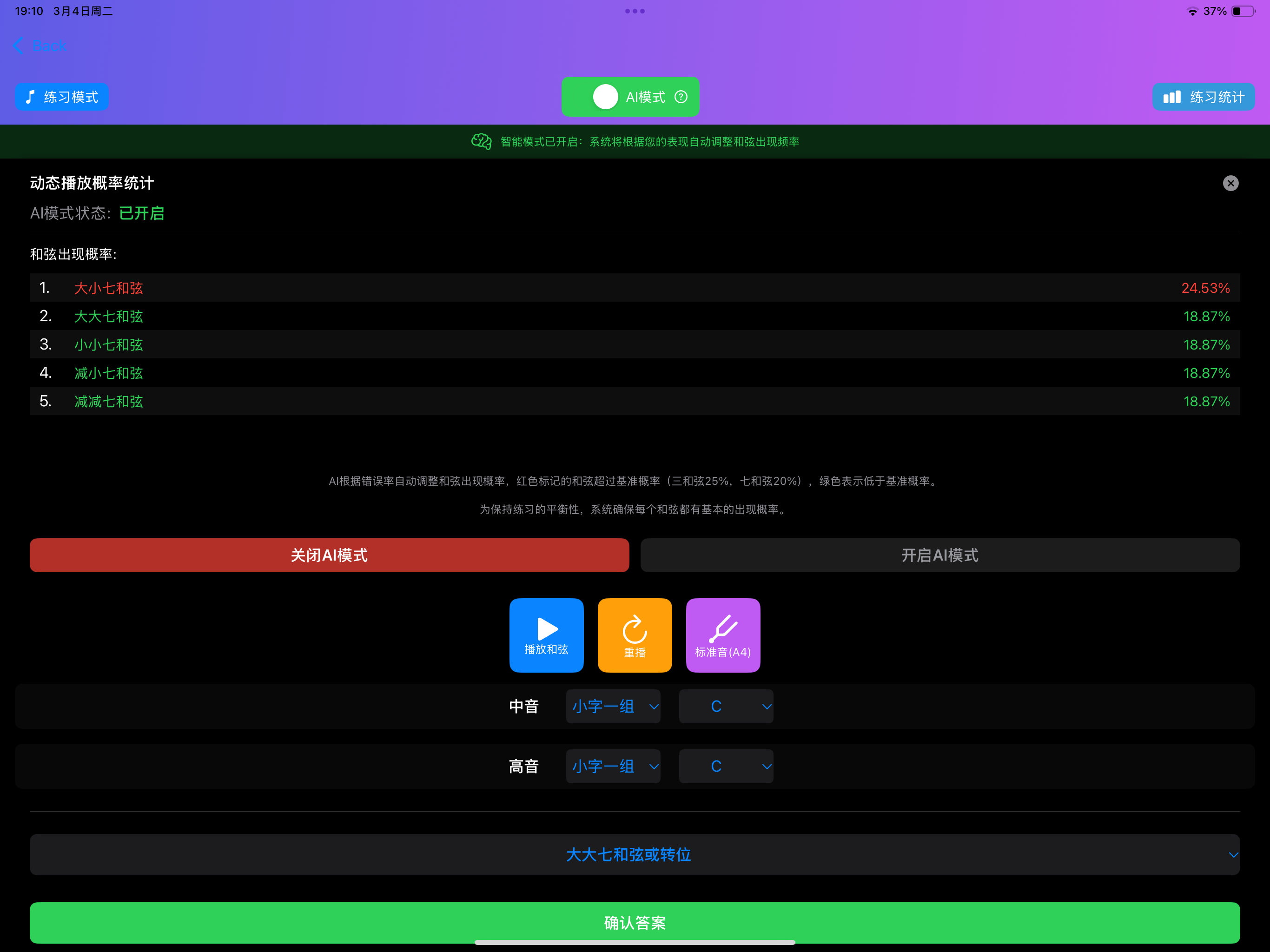Open 练习模式 practice mode button
The width and height of the screenshot is (1270, 952).
point(61,97)
